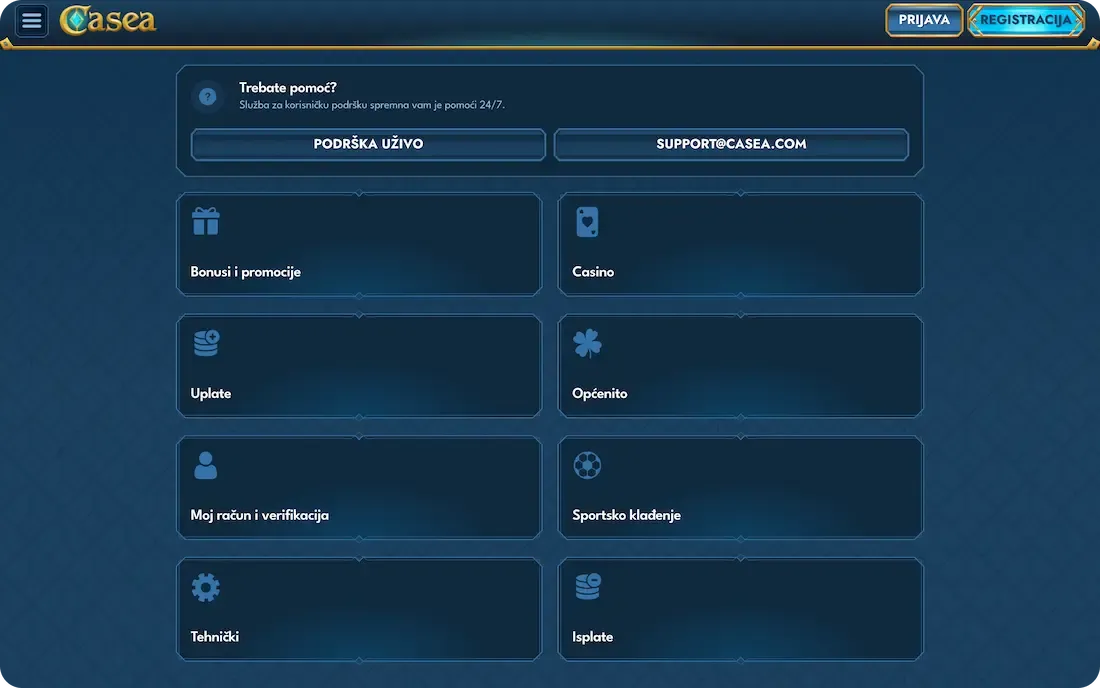The width and height of the screenshot is (1100, 688).
Task: Select the Moj račun i verifikacija label
Action: coord(260,516)
